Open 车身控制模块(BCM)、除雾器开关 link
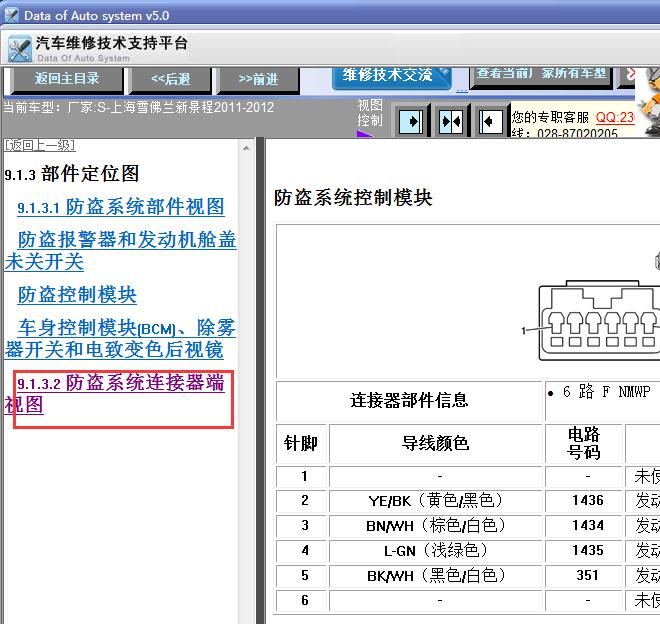The width and height of the screenshot is (660, 624). pyautogui.click(x=120, y=339)
